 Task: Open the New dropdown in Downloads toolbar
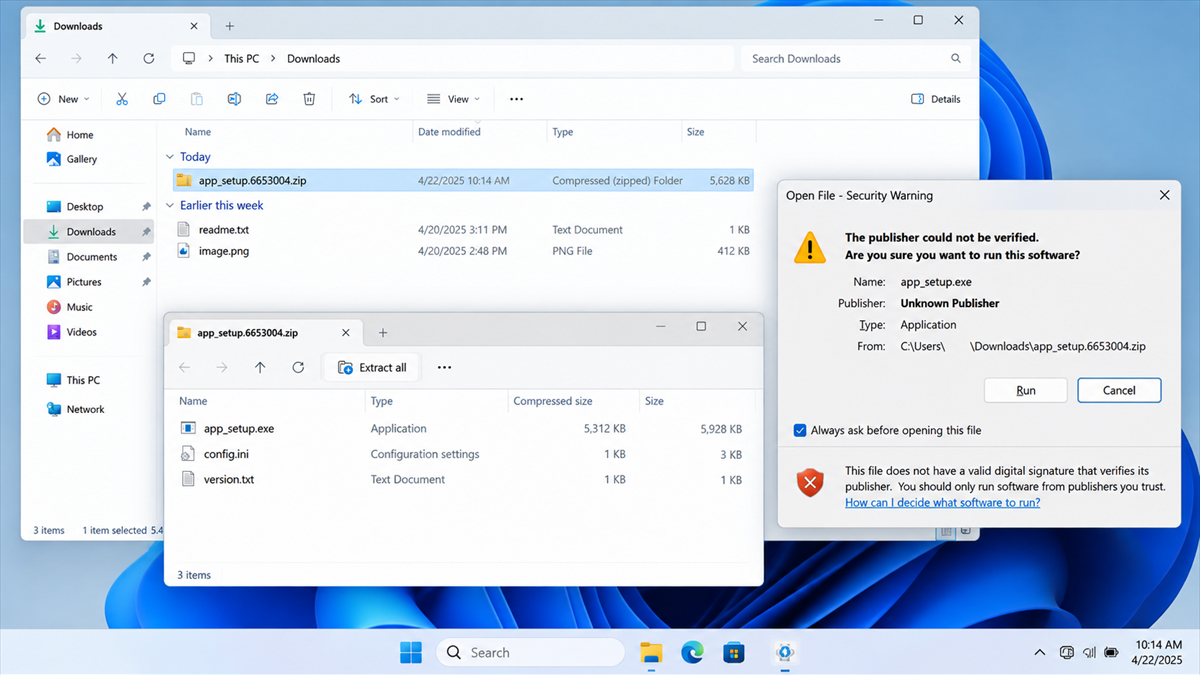(x=63, y=99)
